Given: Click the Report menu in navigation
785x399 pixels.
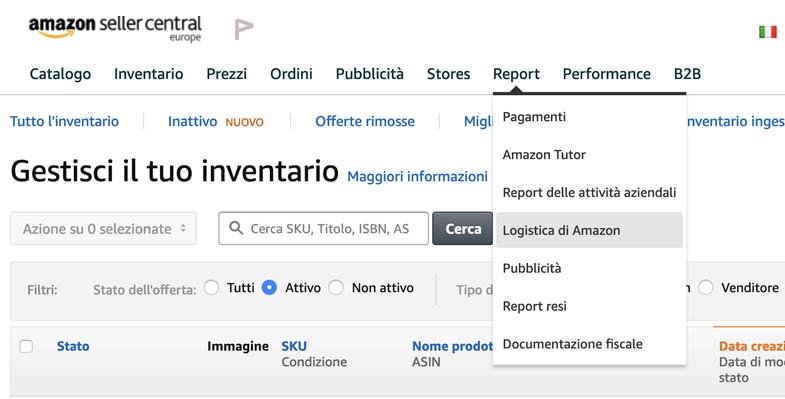Looking at the screenshot, I should (x=516, y=74).
